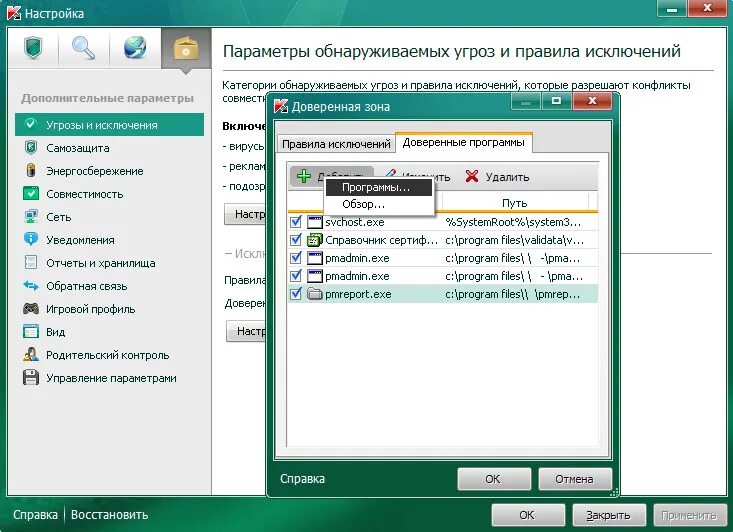733x532 pixels.
Task: Uncheck the pmreport.exe checkbox
Action: 296,294
